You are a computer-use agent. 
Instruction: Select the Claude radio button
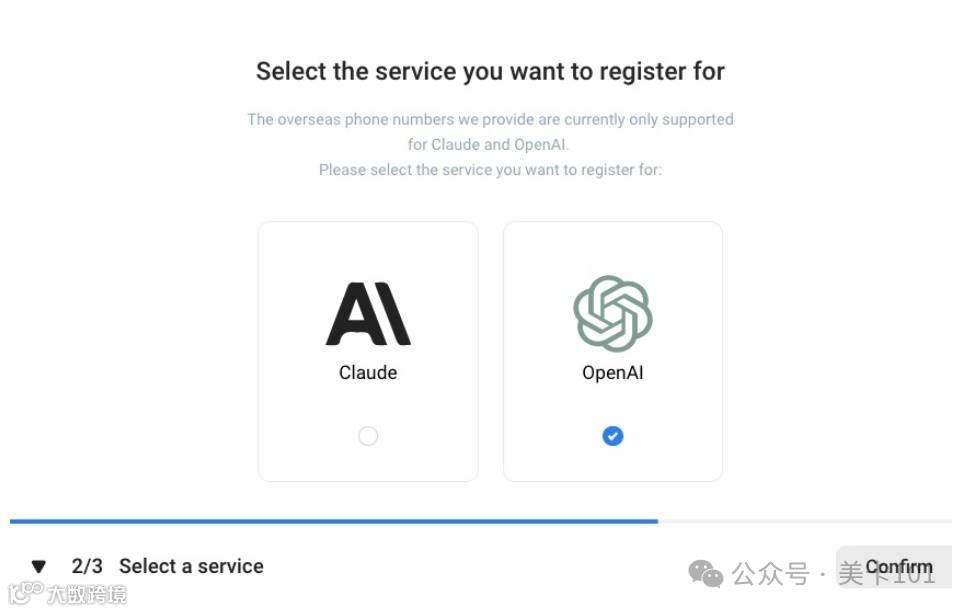coord(368,436)
